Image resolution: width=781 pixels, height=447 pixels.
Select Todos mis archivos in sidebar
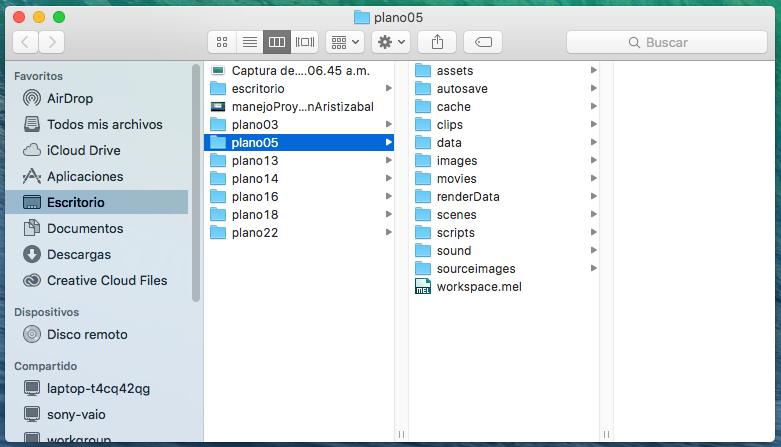tap(97, 125)
